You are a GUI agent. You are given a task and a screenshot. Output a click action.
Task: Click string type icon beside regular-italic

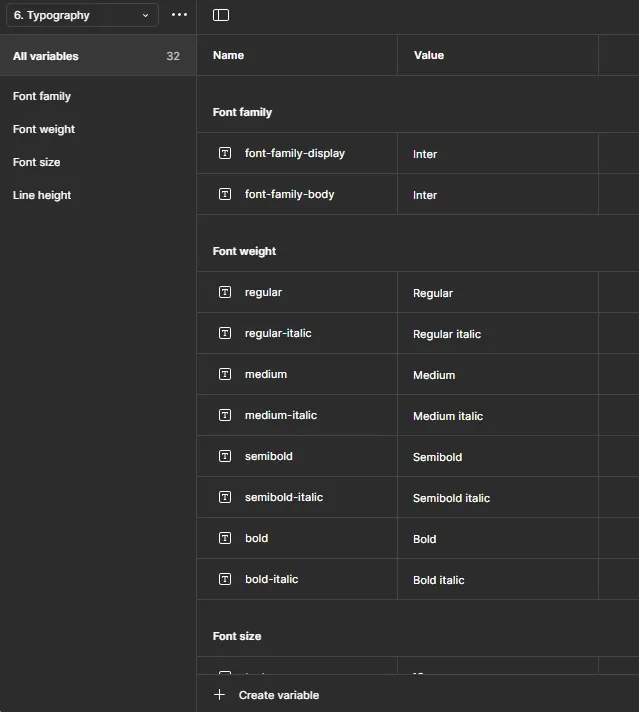tap(225, 333)
